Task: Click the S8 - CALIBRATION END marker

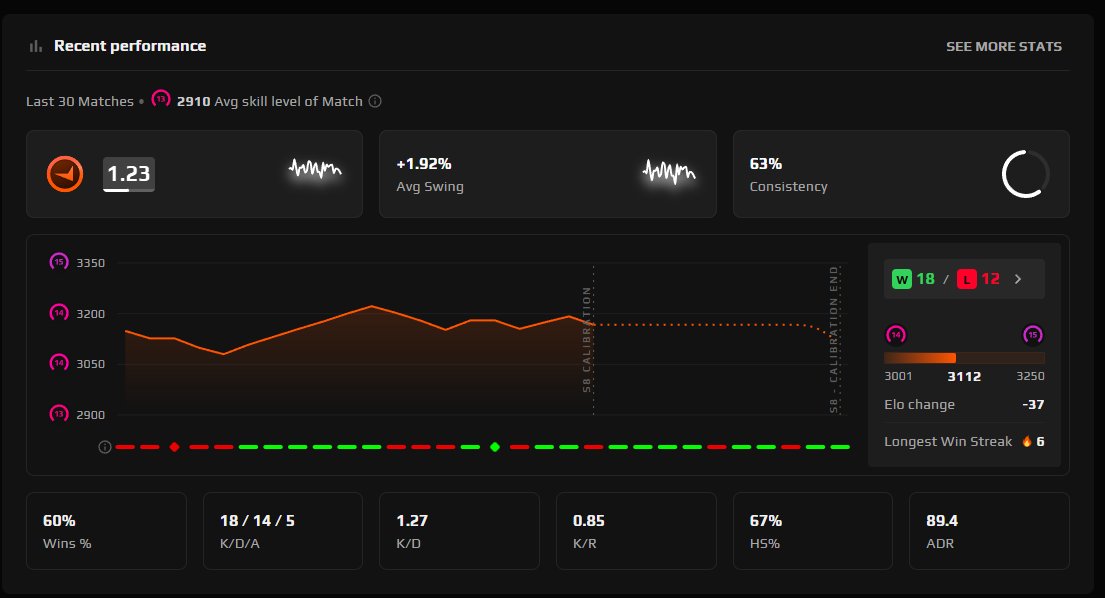Action: (834, 340)
